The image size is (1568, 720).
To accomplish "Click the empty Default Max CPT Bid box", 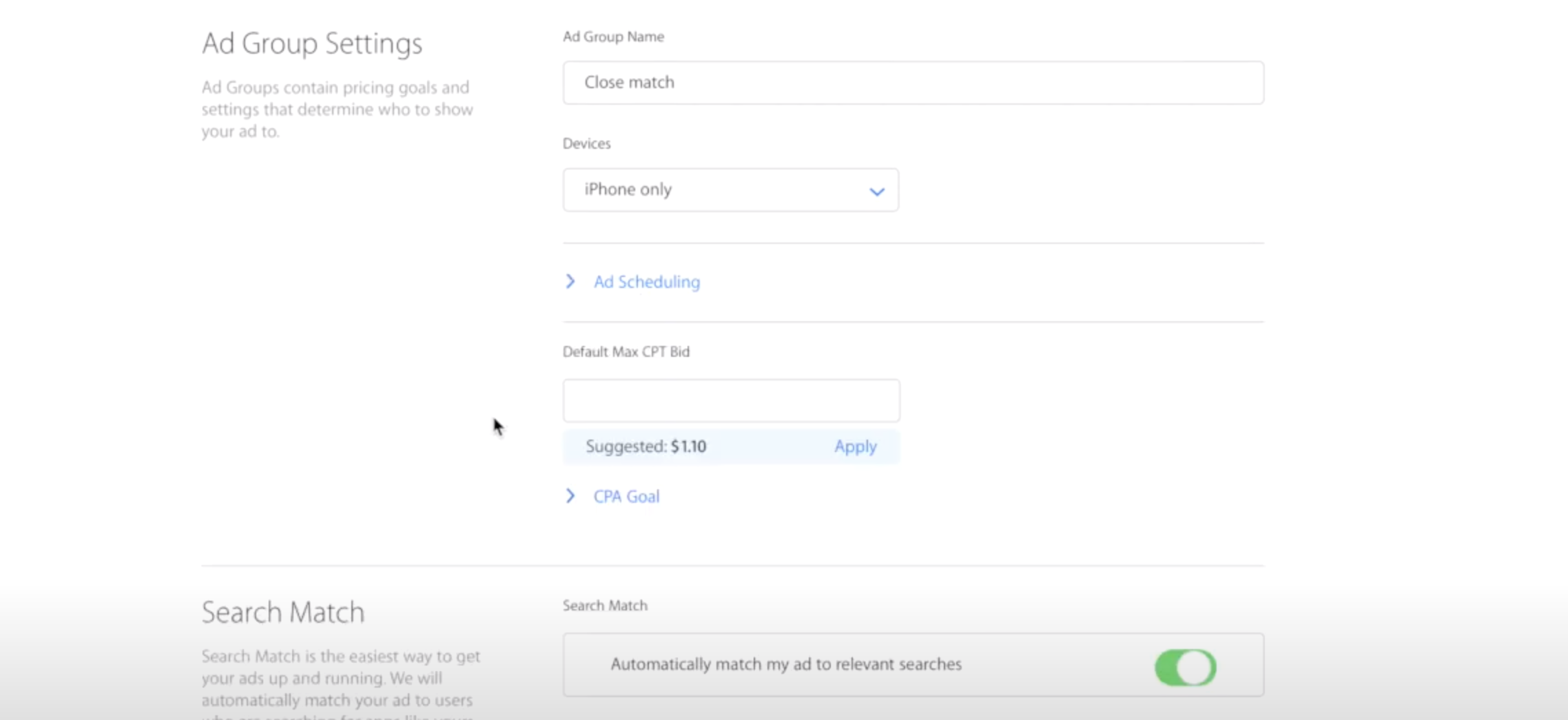I will (x=730, y=400).
